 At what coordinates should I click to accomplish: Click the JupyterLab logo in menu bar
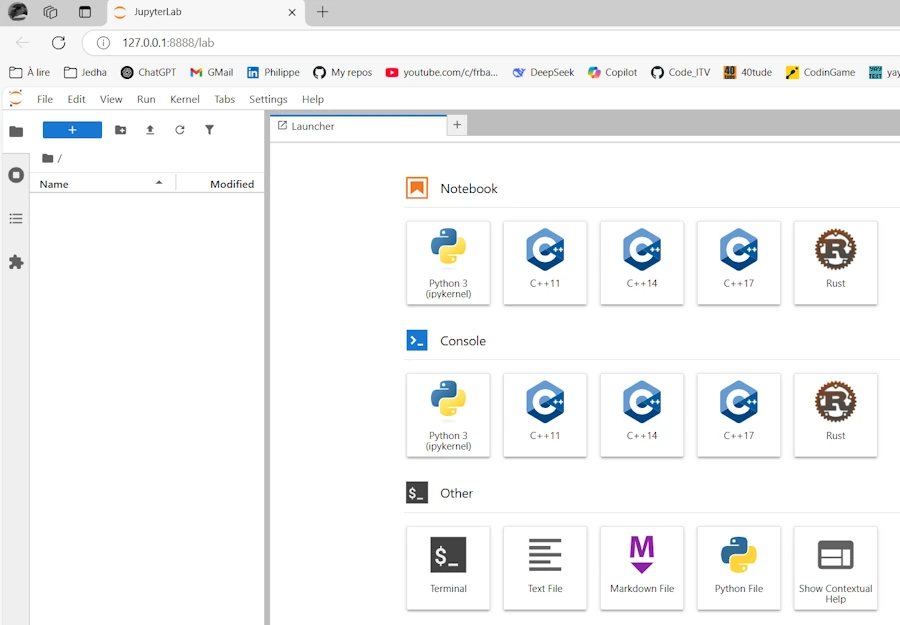pos(16,98)
